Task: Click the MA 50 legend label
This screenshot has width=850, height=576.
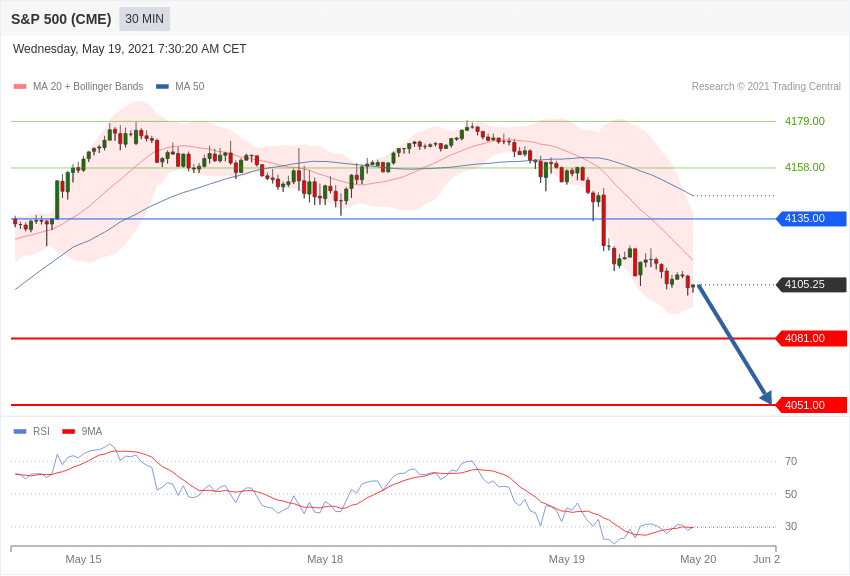Action: (x=190, y=86)
